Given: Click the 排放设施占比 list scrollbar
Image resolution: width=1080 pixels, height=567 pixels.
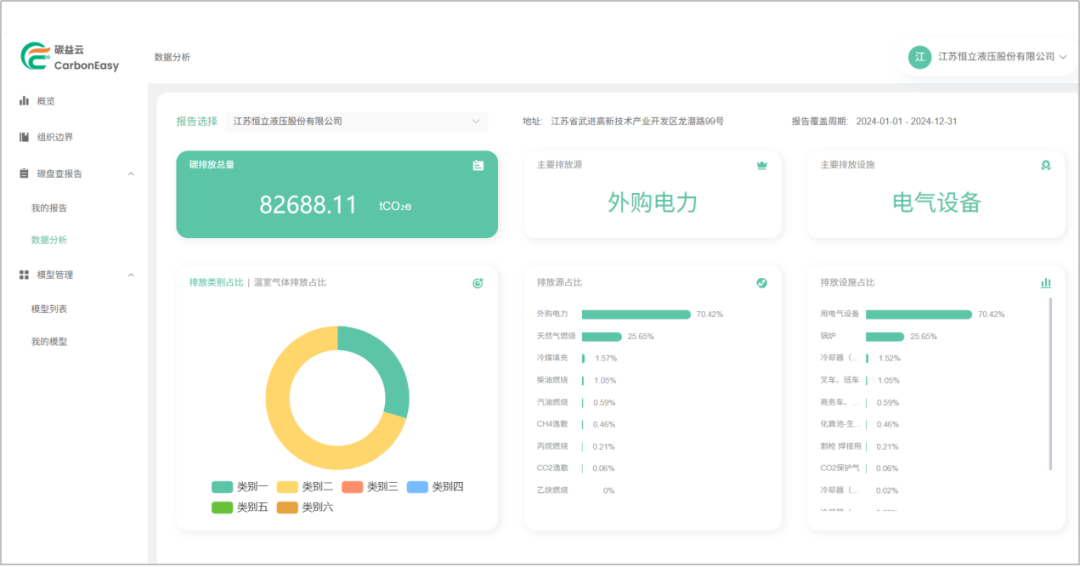Looking at the screenshot, I should pyautogui.click(x=1050, y=384).
